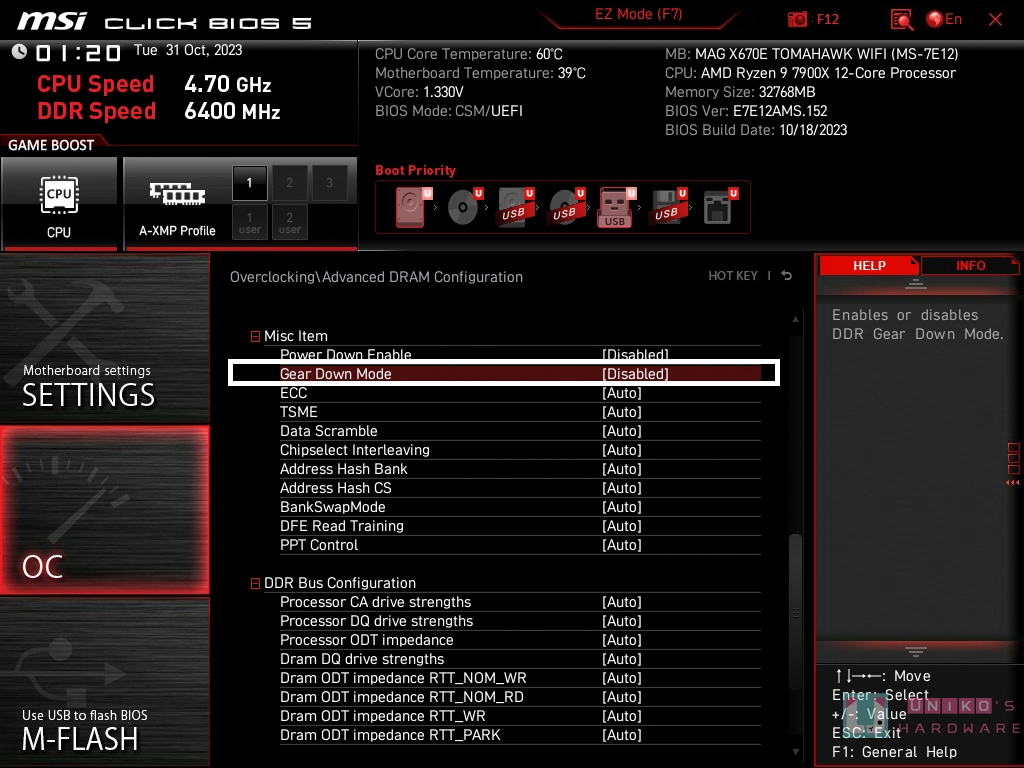Click the USB floppy boot device icon
This screenshot has width=1024, height=768.
668,206
